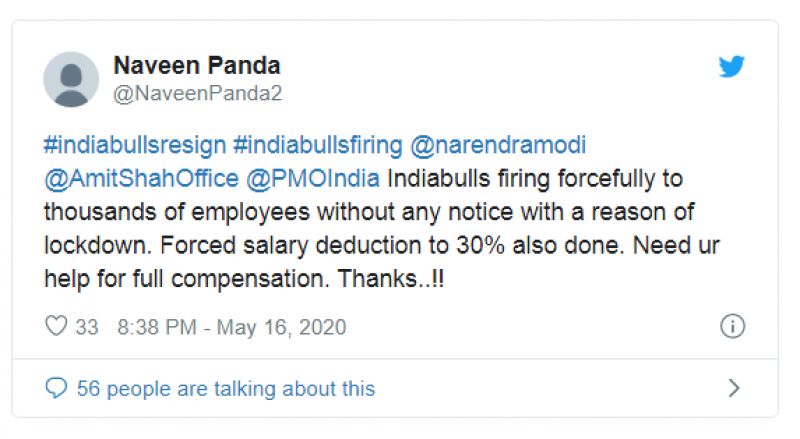Click the like count 33
Image resolution: width=800 pixels, height=439 pixels.
tap(87, 327)
